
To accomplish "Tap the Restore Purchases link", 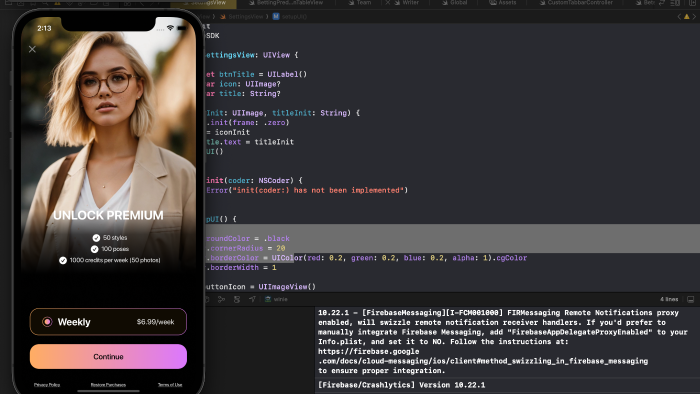I will point(108,385).
